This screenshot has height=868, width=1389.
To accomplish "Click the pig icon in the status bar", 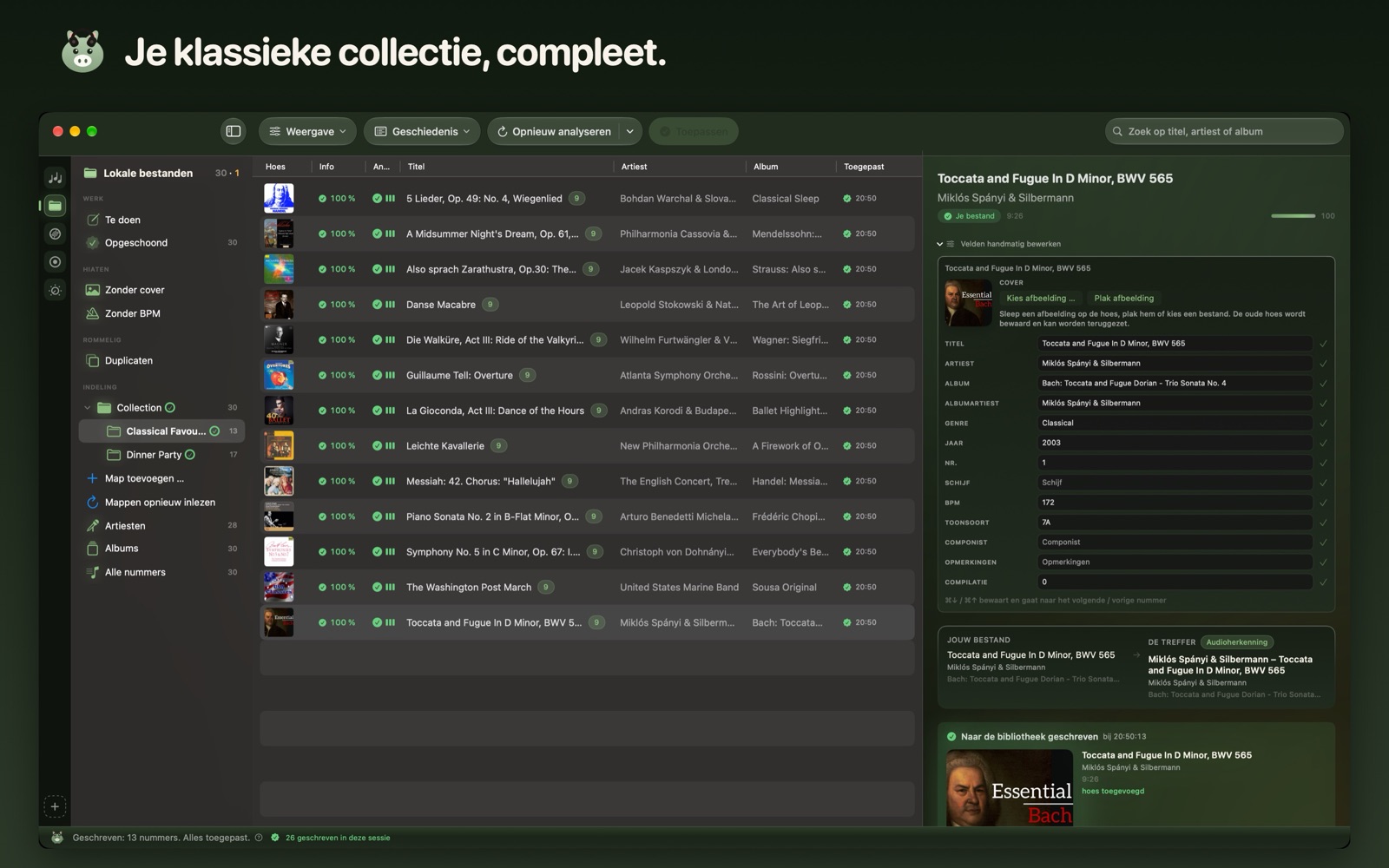I will (57, 838).
